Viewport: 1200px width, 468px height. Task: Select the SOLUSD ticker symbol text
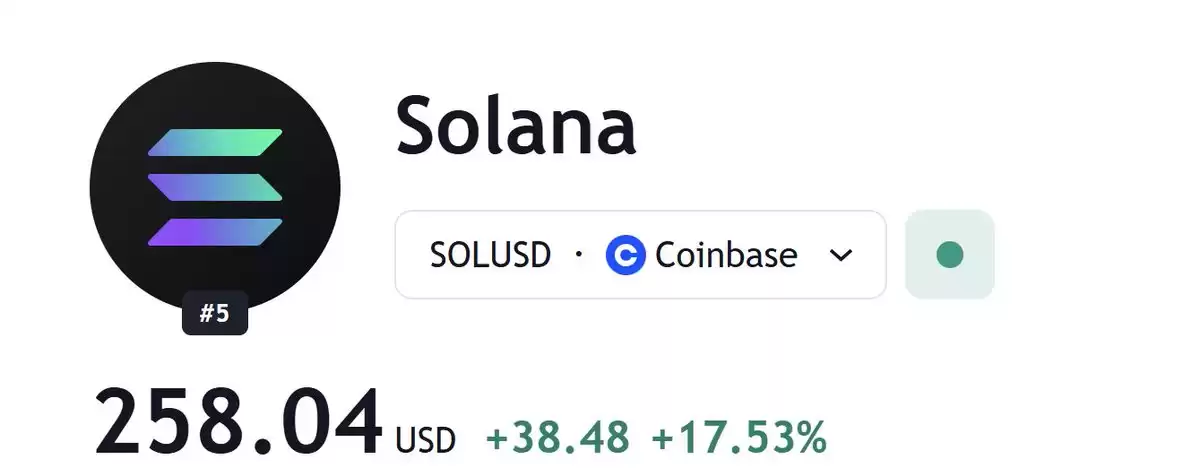tap(490, 256)
